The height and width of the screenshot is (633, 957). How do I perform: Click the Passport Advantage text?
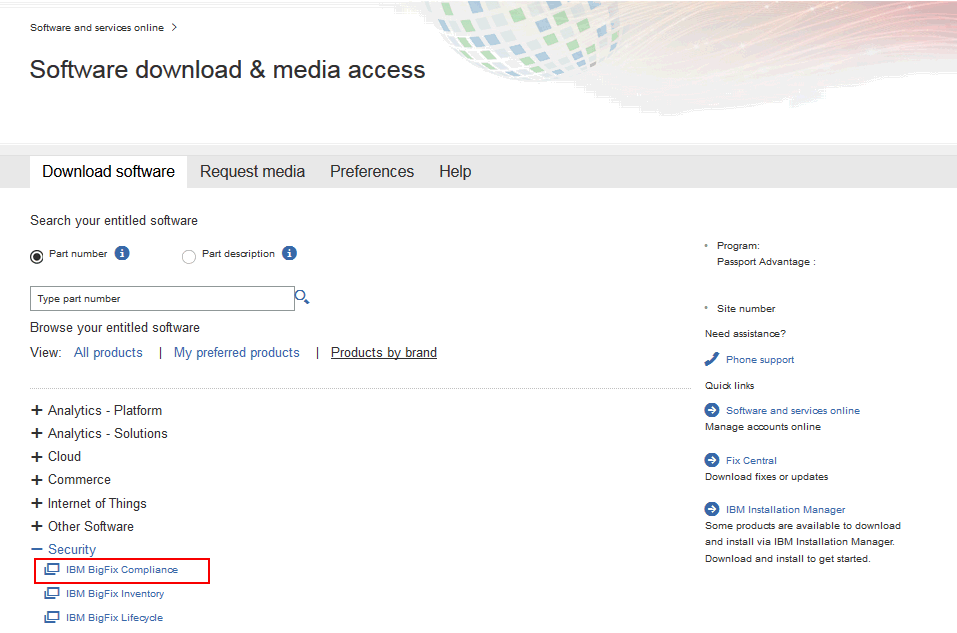click(x=766, y=261)
